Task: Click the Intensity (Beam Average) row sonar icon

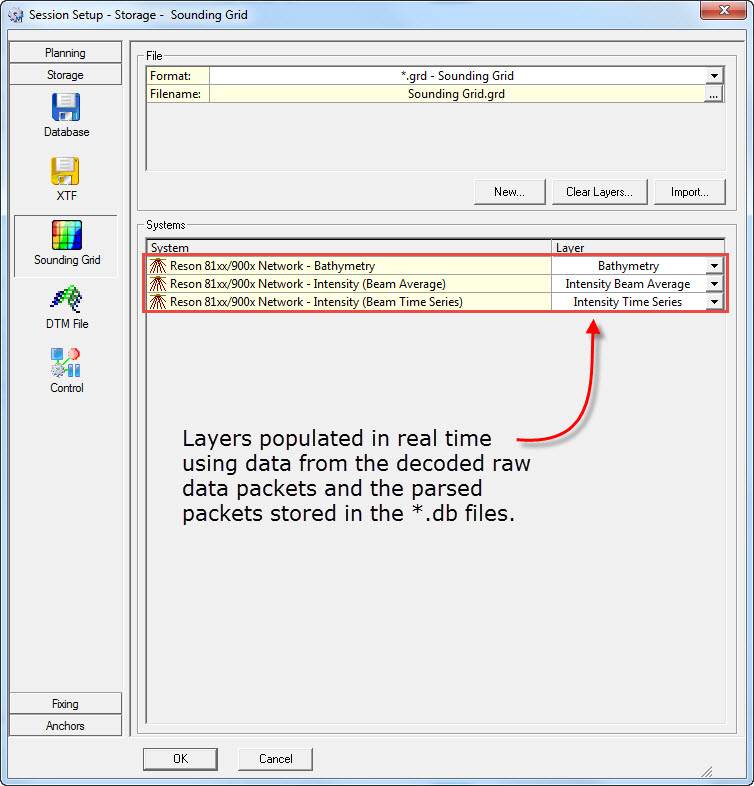Action: click(158, 284)
